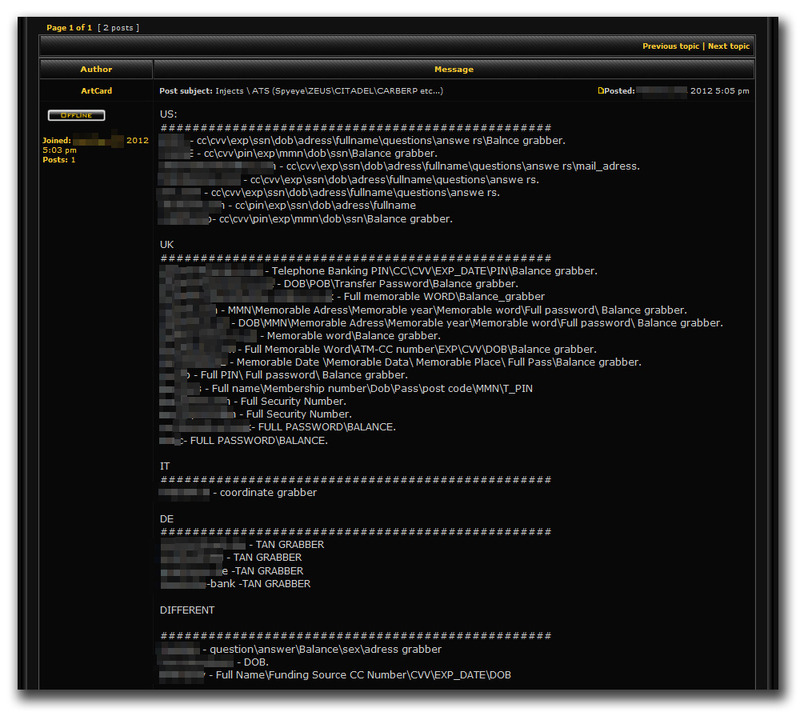
Task: Click the small post icon beside Posted
Action: click(600, 91)
